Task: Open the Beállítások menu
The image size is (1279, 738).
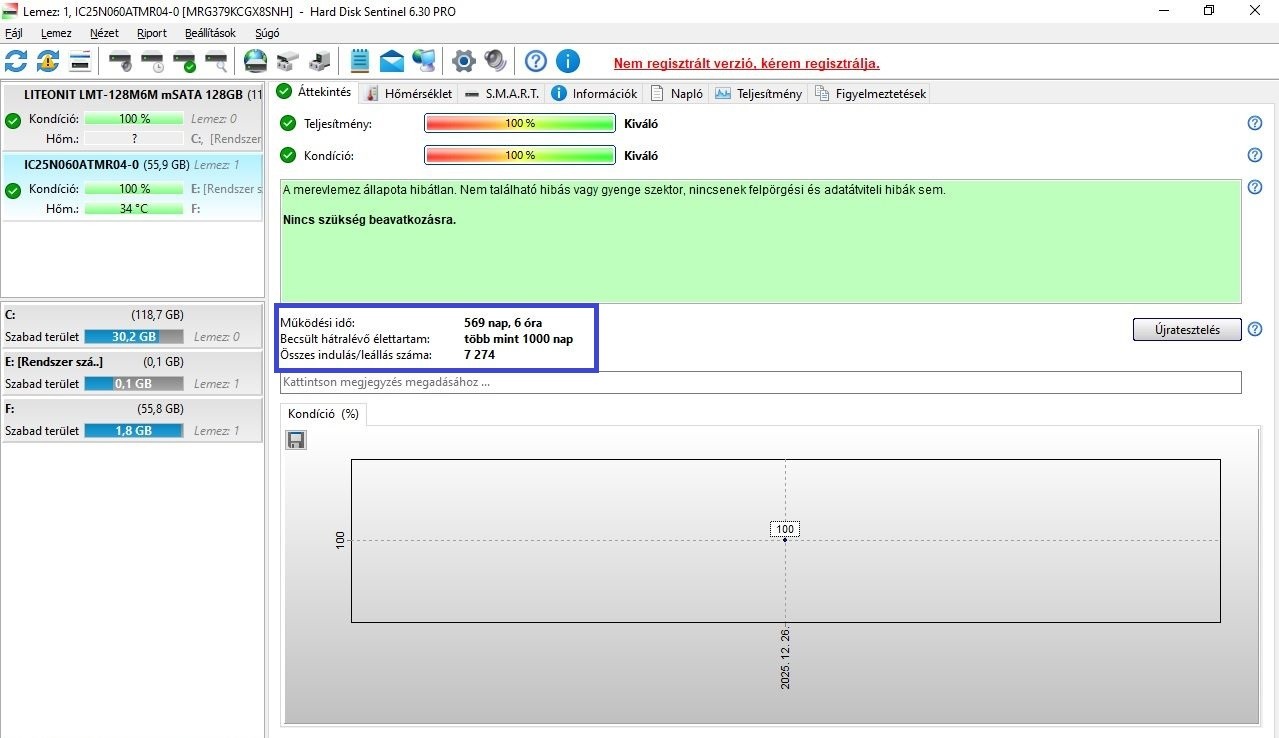Action: point(210,33)
